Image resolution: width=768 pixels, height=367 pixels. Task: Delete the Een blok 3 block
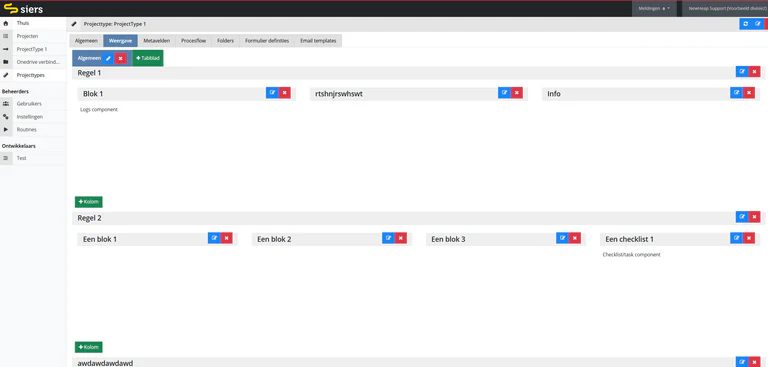point(575,238)
